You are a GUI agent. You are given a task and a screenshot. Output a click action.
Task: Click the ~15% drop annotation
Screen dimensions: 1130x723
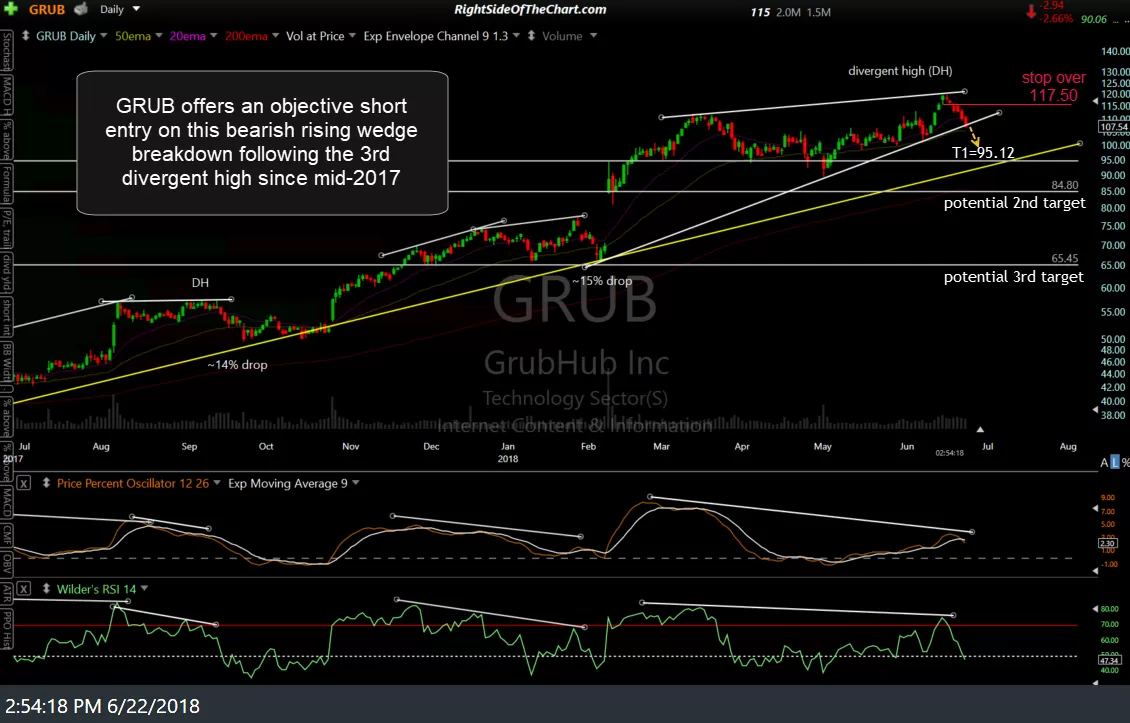pos(602,280)
